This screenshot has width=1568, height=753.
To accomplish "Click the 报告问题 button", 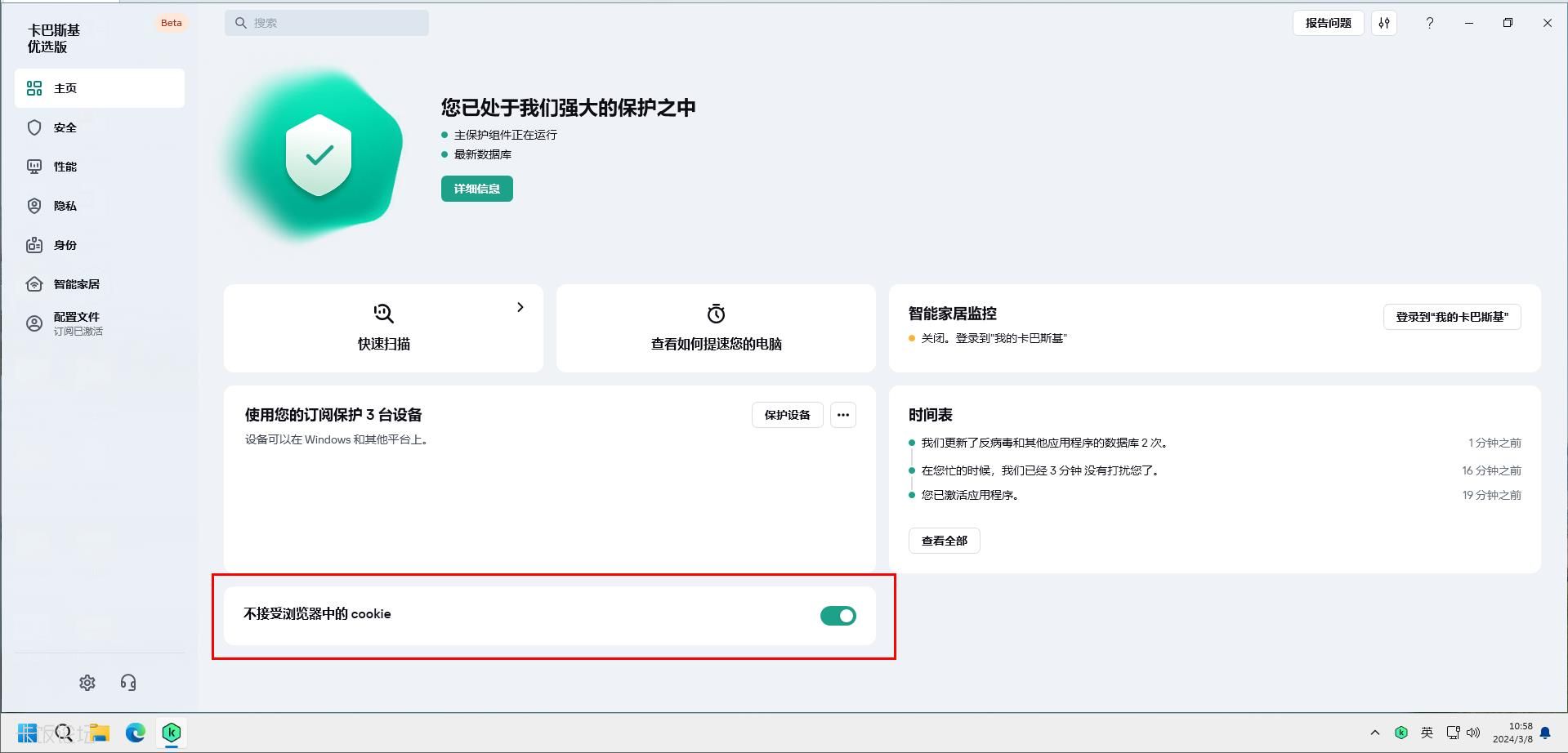I will click(x=1328, y=23).
